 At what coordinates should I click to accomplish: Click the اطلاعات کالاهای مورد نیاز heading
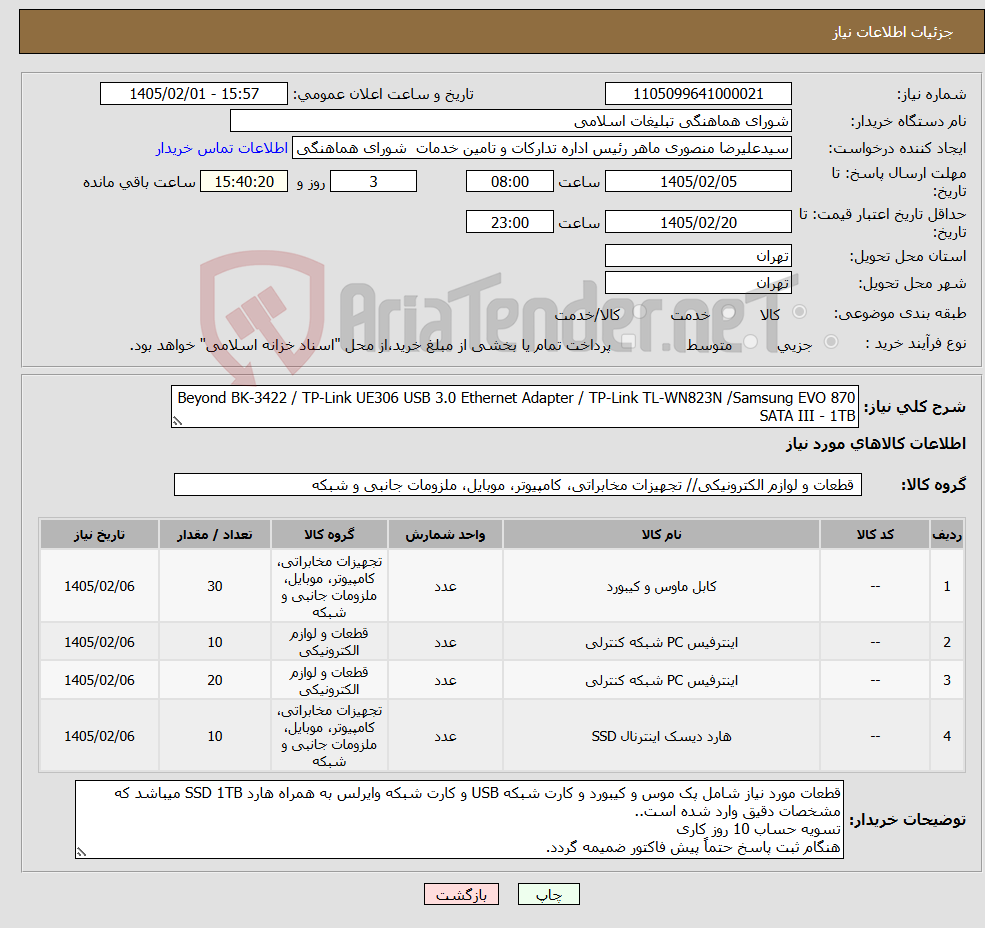[x=876, y=444]
